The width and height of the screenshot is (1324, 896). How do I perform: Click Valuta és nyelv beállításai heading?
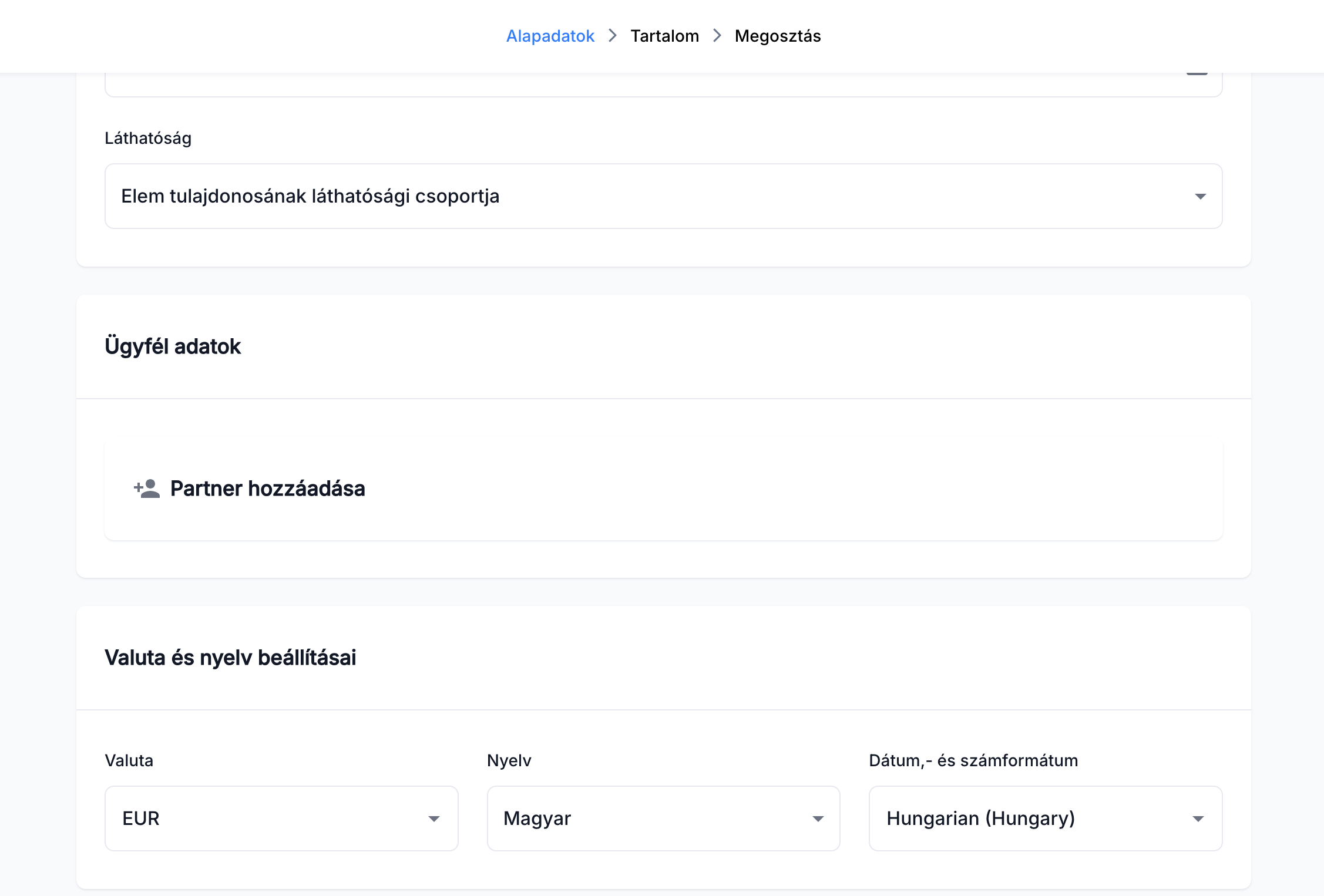[x=230, y=658]
